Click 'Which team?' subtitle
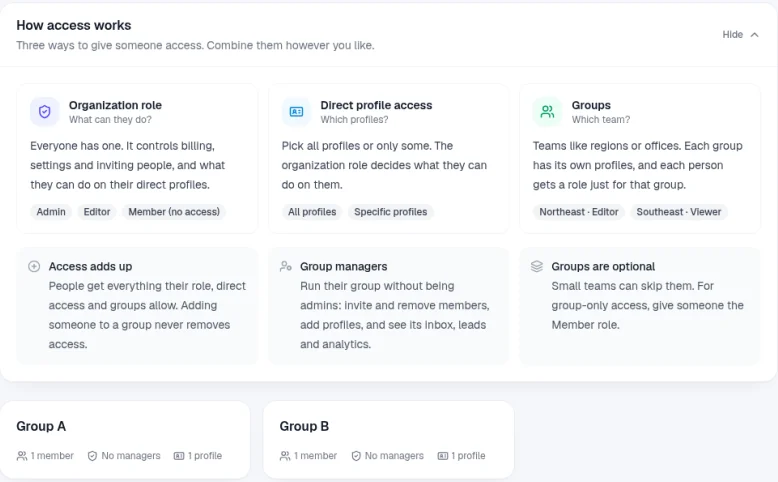Viewport: 778px width, 482px height. (x=601, y=120)
